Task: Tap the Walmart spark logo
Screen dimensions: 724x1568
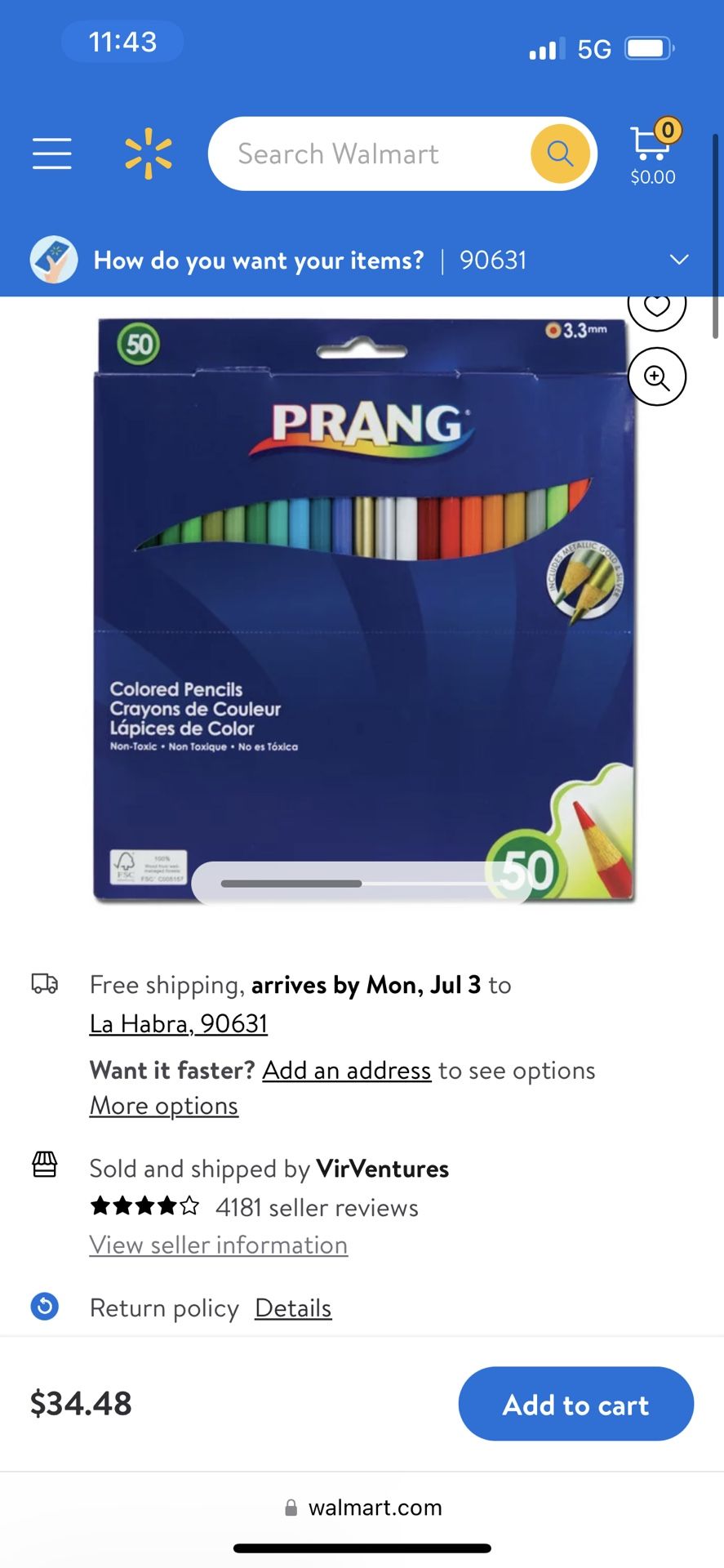Action: tap(149, 154)
